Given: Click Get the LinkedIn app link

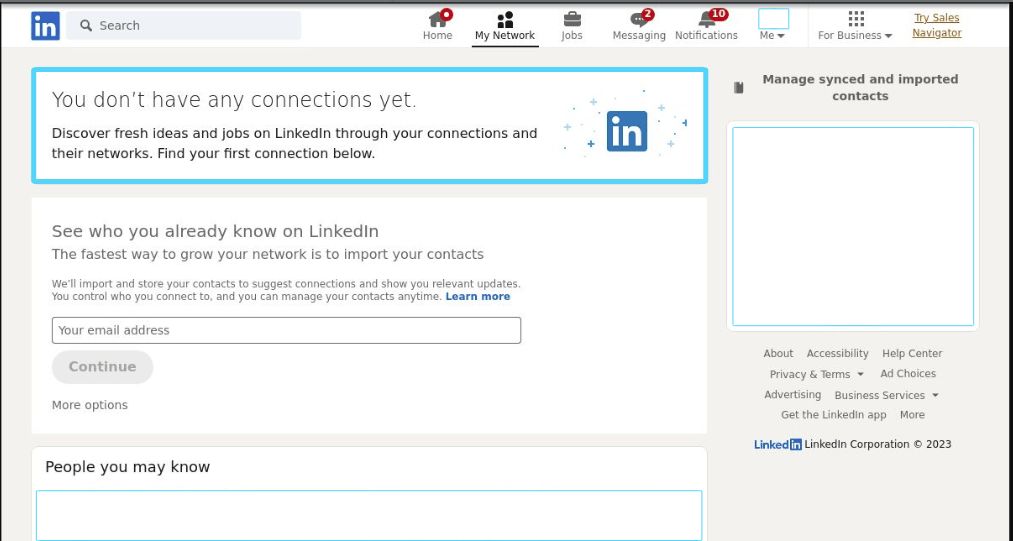Looking at the screenshot, I should click(833, 415).
